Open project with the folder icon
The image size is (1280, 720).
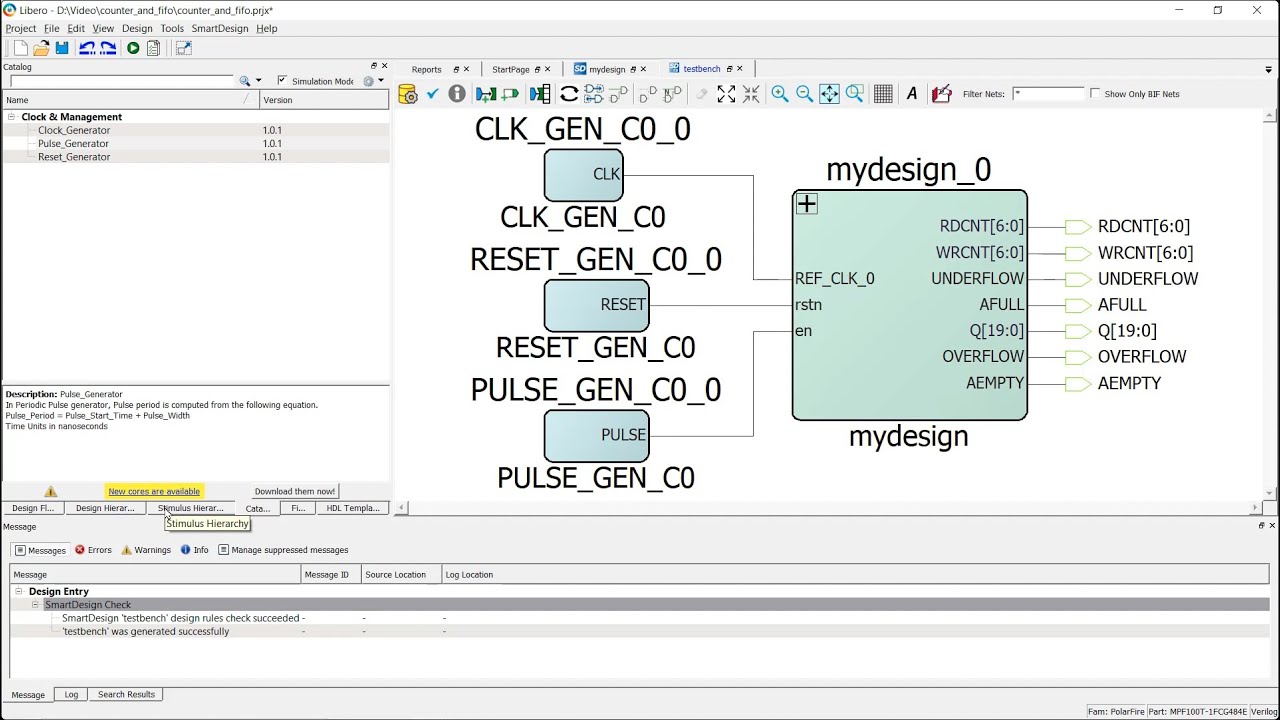(x=41, y=48)
